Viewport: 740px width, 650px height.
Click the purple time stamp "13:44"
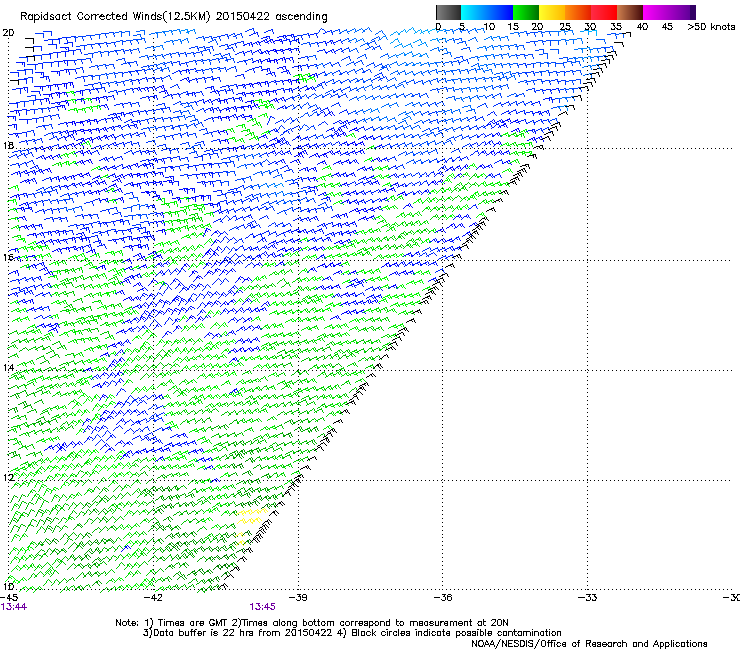point(14,607)
